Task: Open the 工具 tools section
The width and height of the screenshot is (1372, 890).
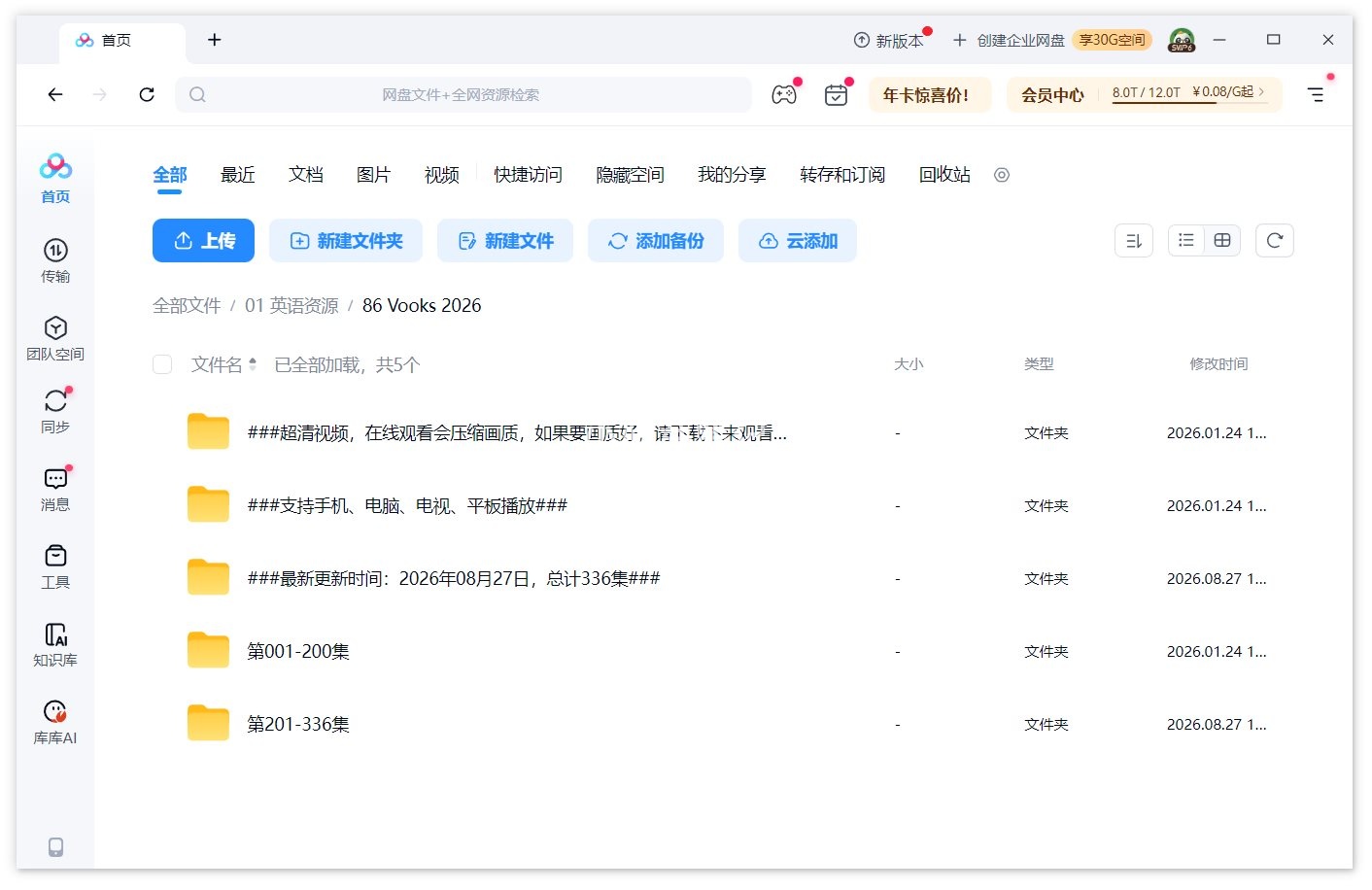Action: coord(55,566)
